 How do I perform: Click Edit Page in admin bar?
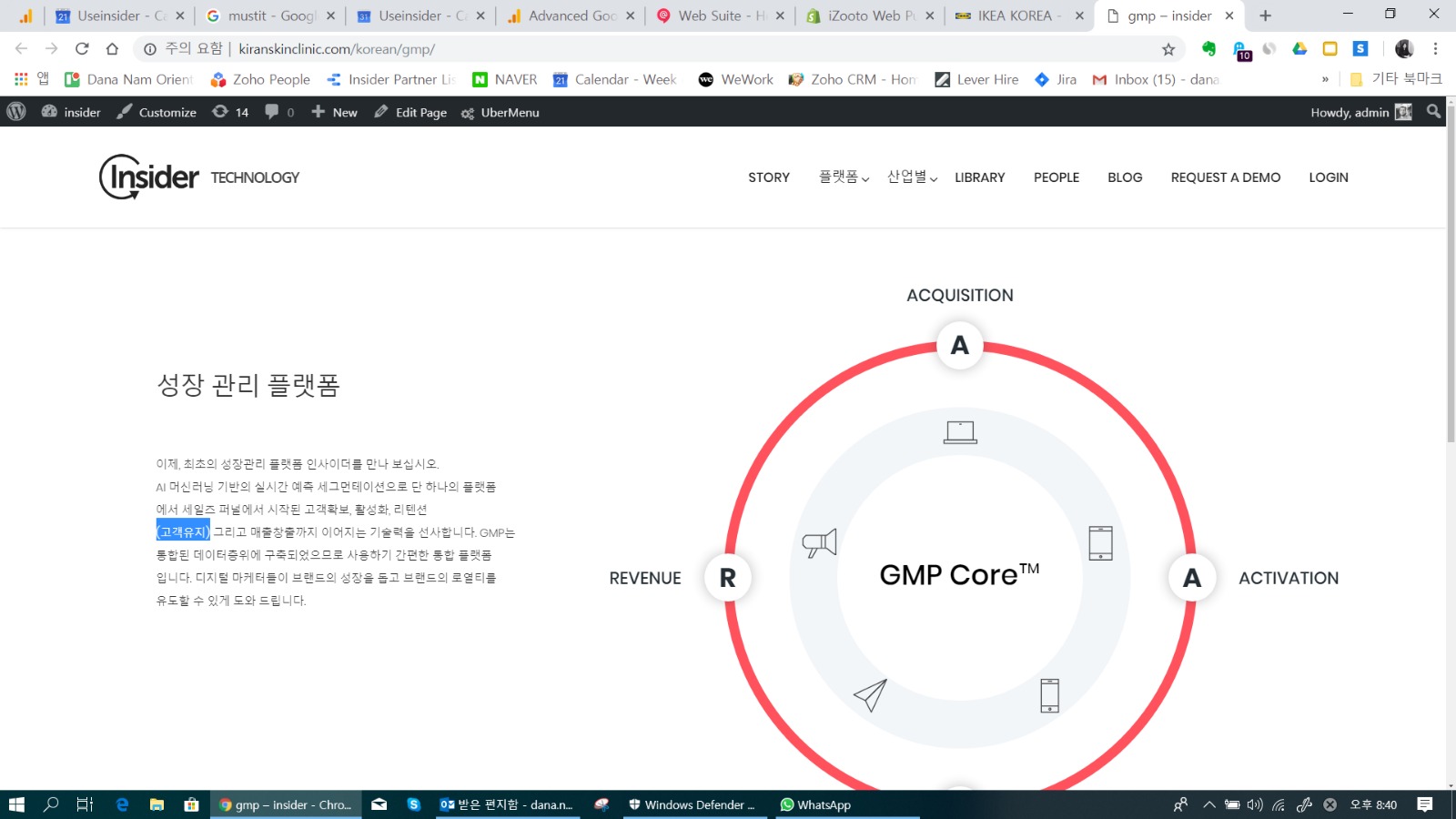pyautogui.click(x=410, y=112)
